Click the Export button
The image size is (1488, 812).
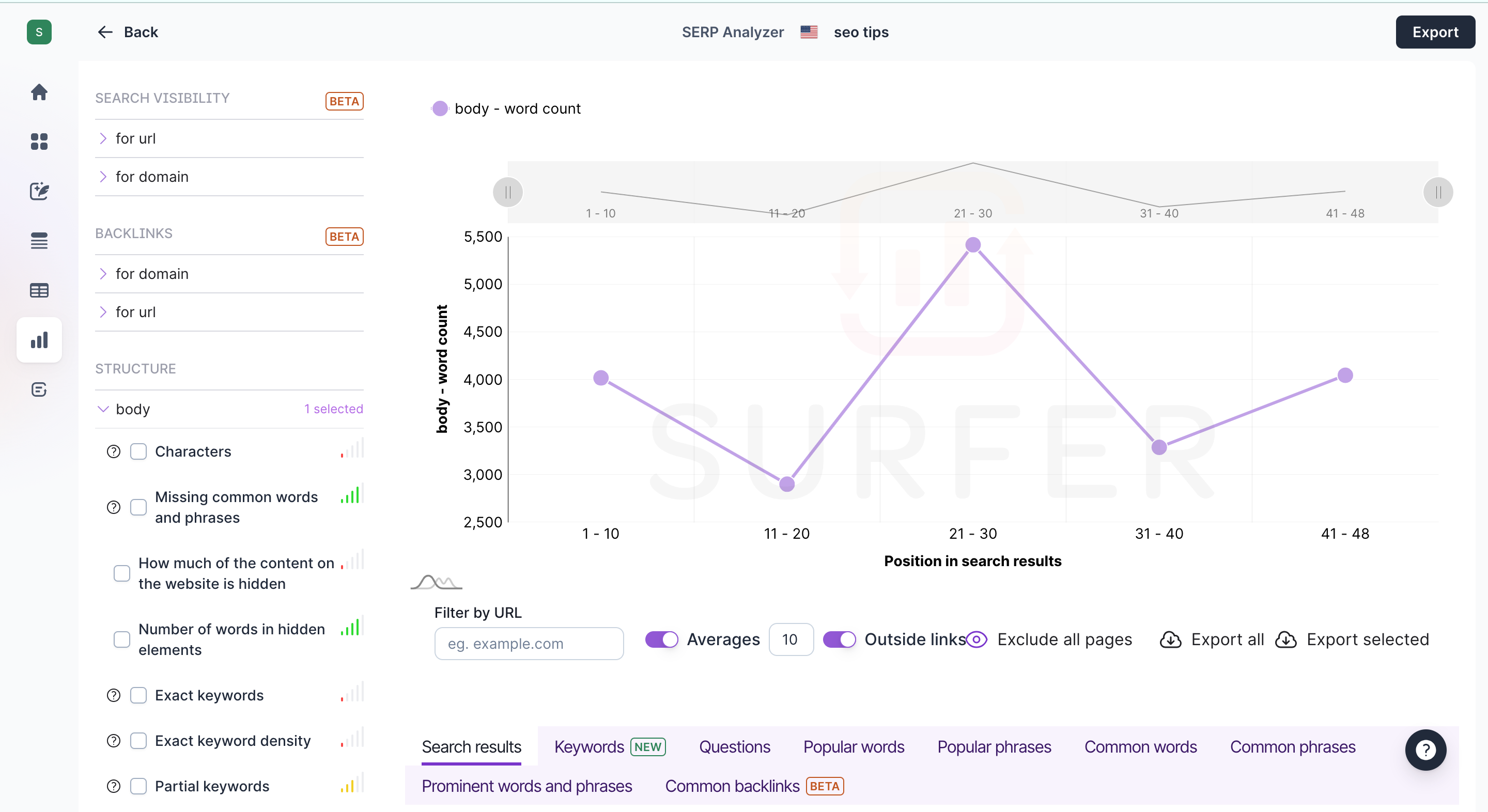(1435, 32)
